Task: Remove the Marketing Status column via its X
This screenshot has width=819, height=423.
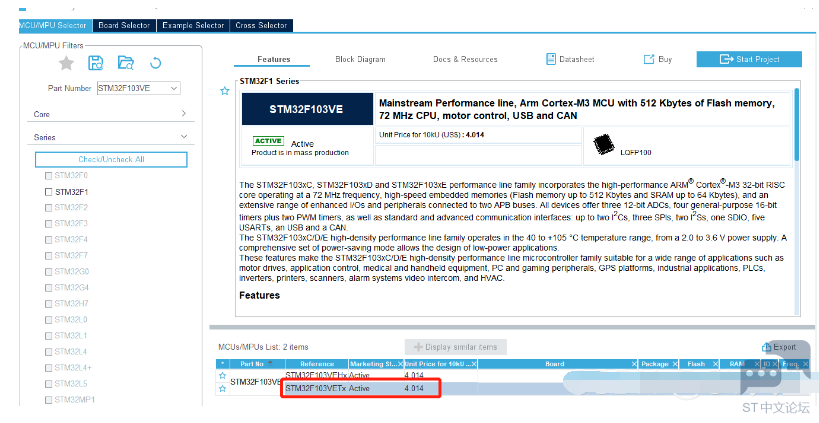Action: click(x=401, y=364)
